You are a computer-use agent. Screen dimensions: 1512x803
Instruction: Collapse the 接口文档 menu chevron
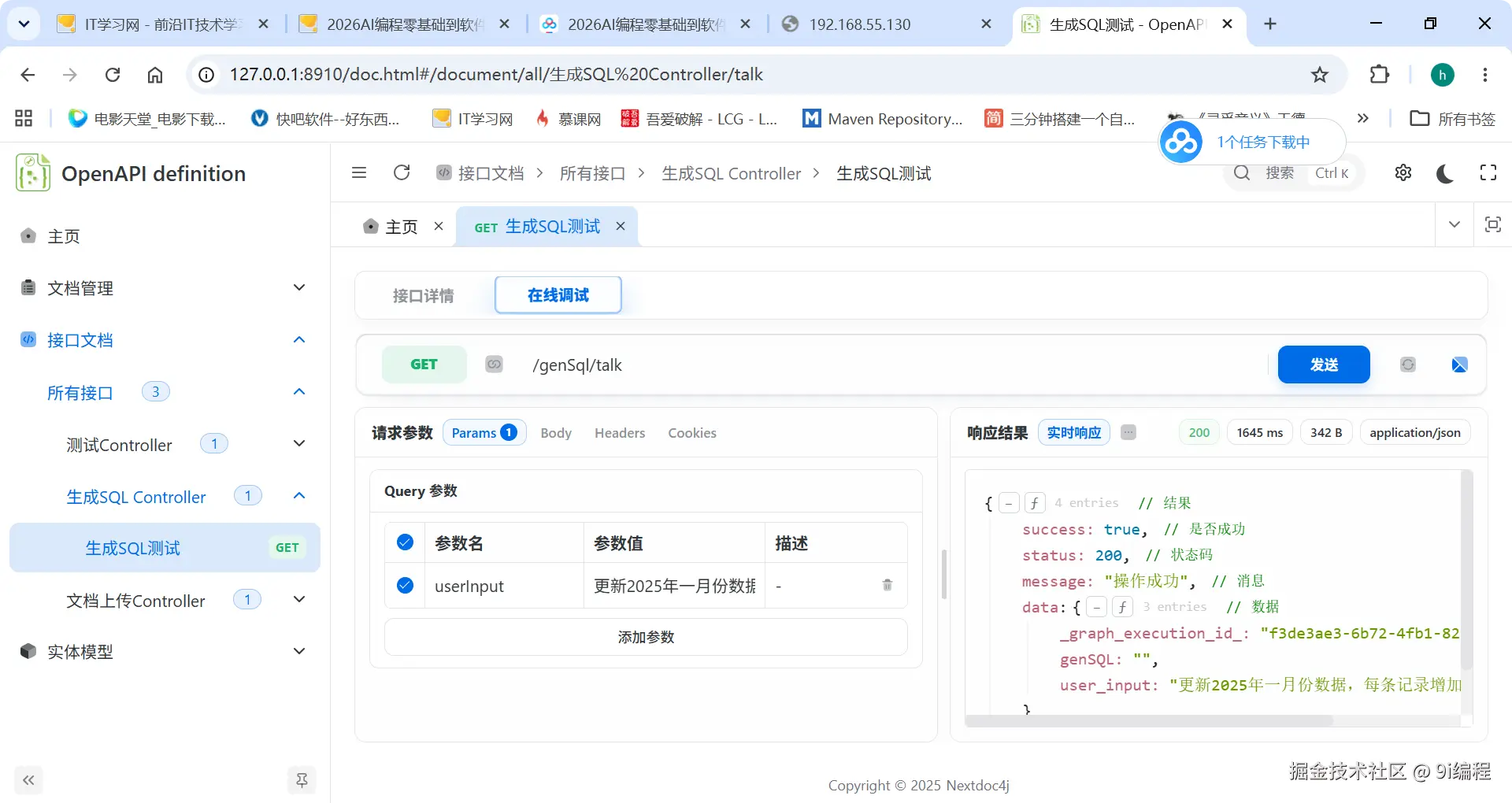(x=299, y=339)
